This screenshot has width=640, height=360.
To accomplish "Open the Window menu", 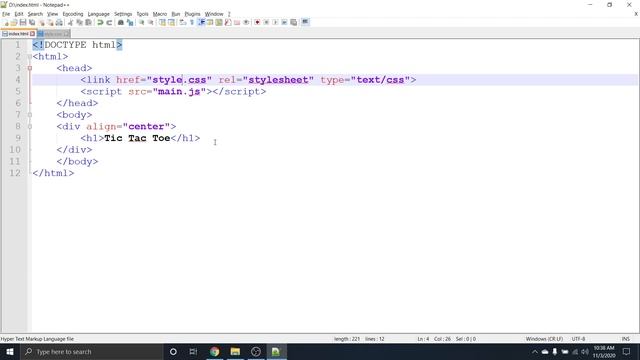I will 214,14.
